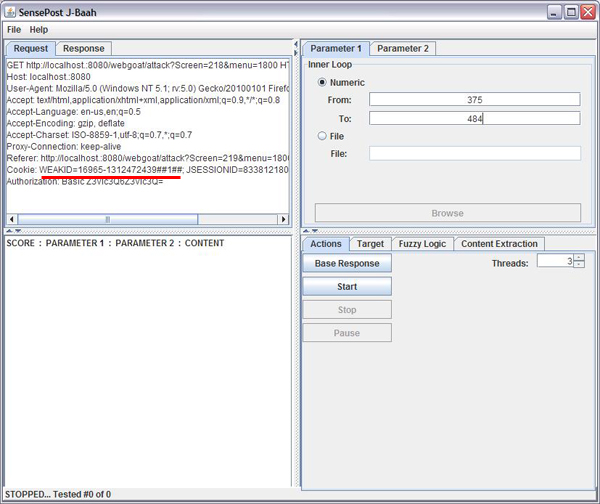Switch to the Parameter 2 tab
This screenshot has height=504, width=600.
[x=402, y=48]
